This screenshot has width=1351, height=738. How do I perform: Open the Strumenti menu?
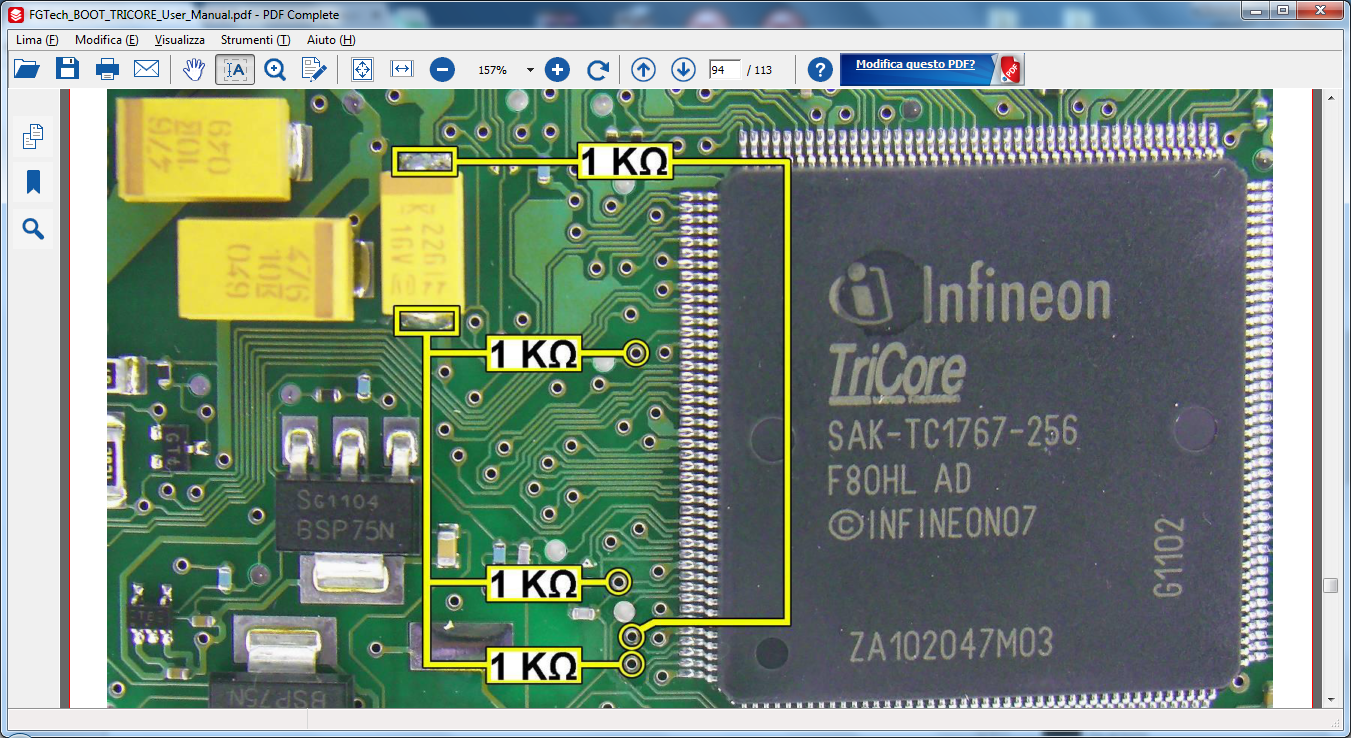(x=256, y=40)
